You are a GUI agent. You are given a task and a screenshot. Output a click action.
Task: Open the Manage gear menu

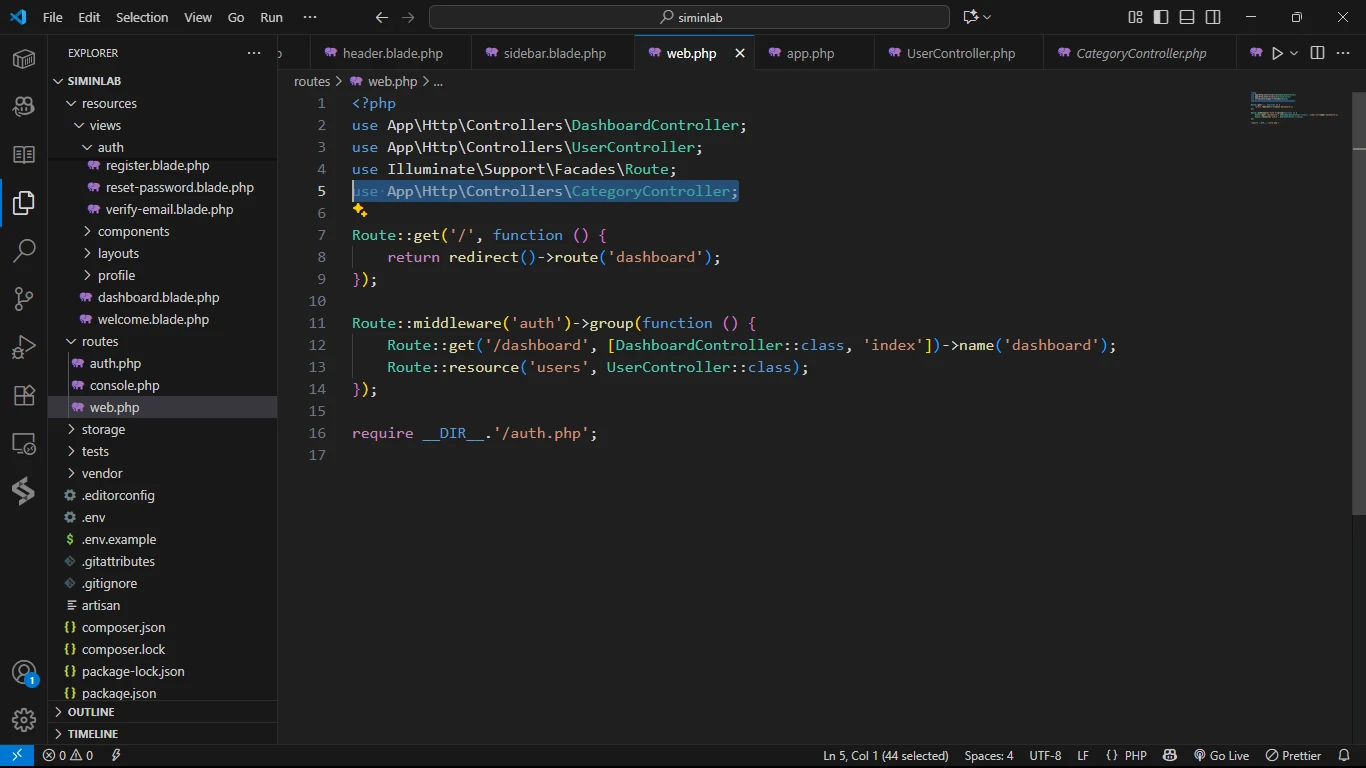24,720
